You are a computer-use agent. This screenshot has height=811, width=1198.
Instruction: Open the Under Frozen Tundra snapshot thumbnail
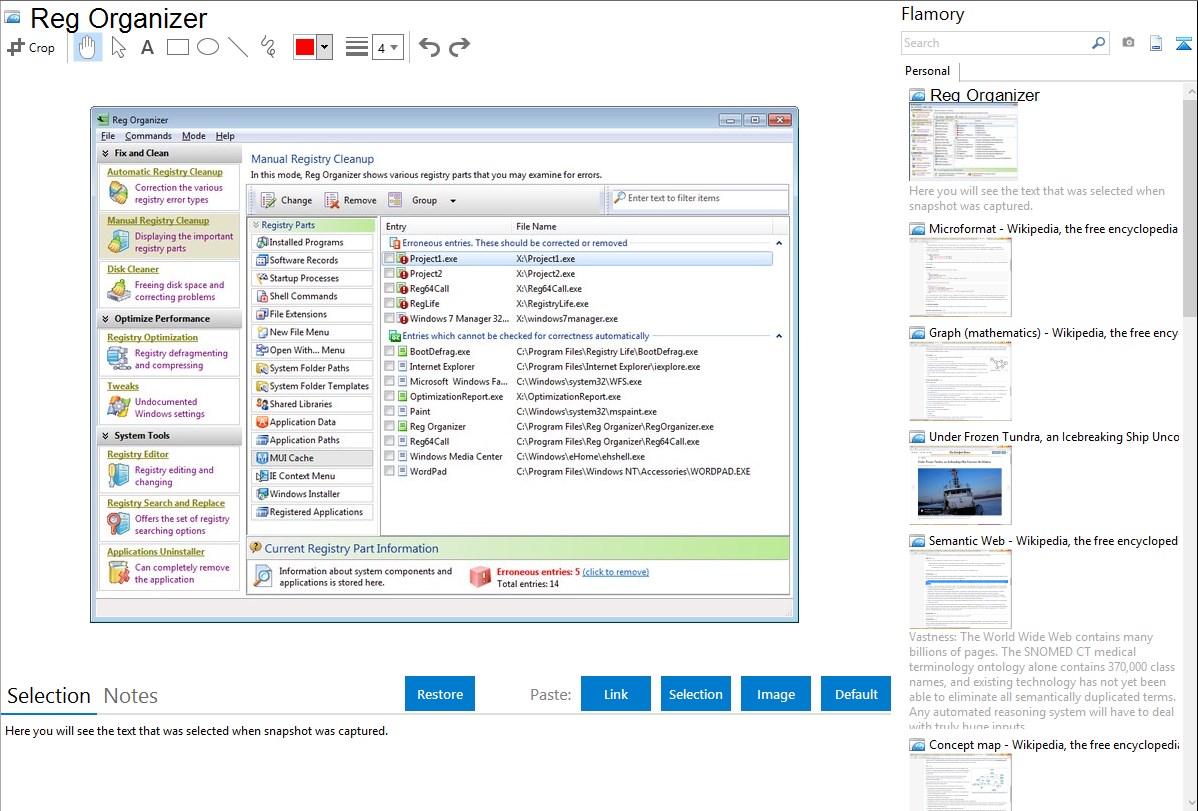coord(960,484)
